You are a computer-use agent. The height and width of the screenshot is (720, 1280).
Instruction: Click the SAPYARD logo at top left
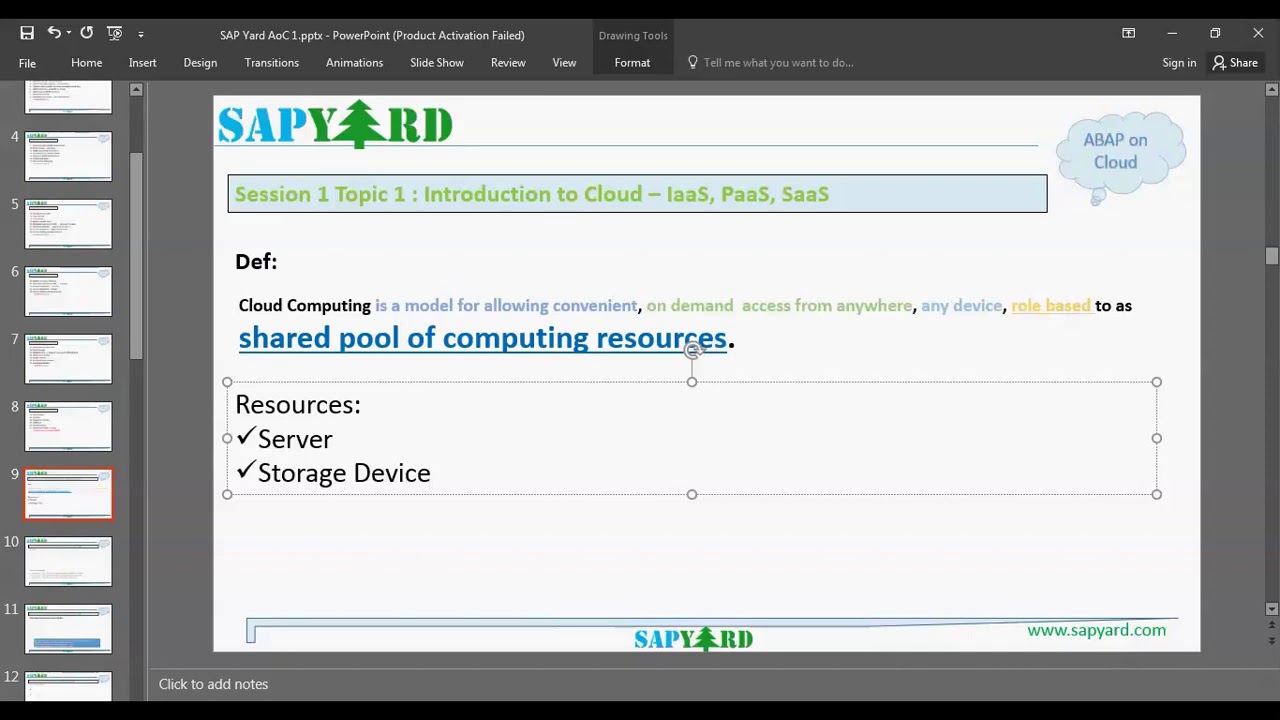(x=335, y=125)
